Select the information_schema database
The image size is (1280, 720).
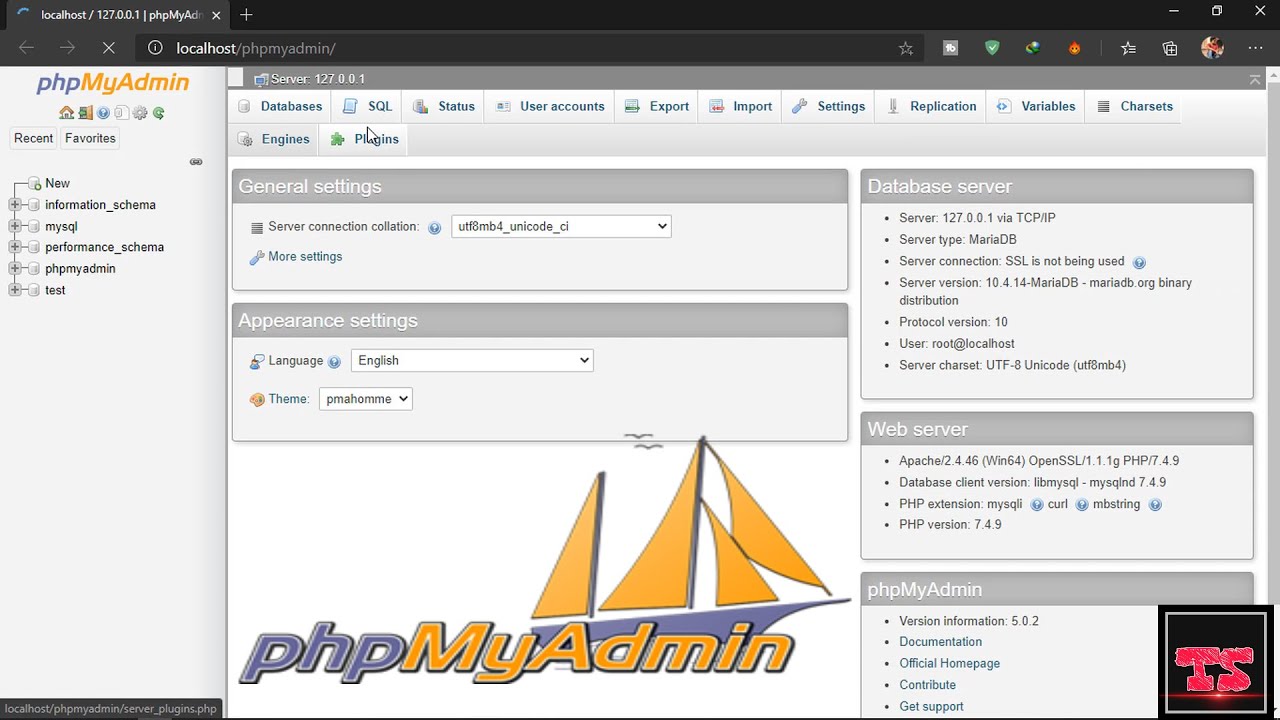(x=100, y=205)
